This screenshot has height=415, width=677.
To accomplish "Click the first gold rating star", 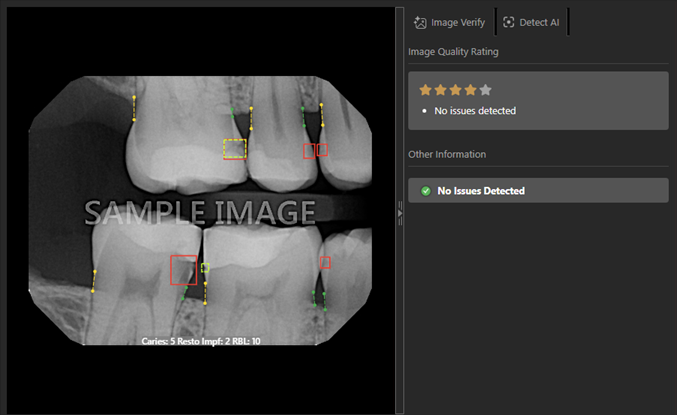I will [x=425, y=90].
